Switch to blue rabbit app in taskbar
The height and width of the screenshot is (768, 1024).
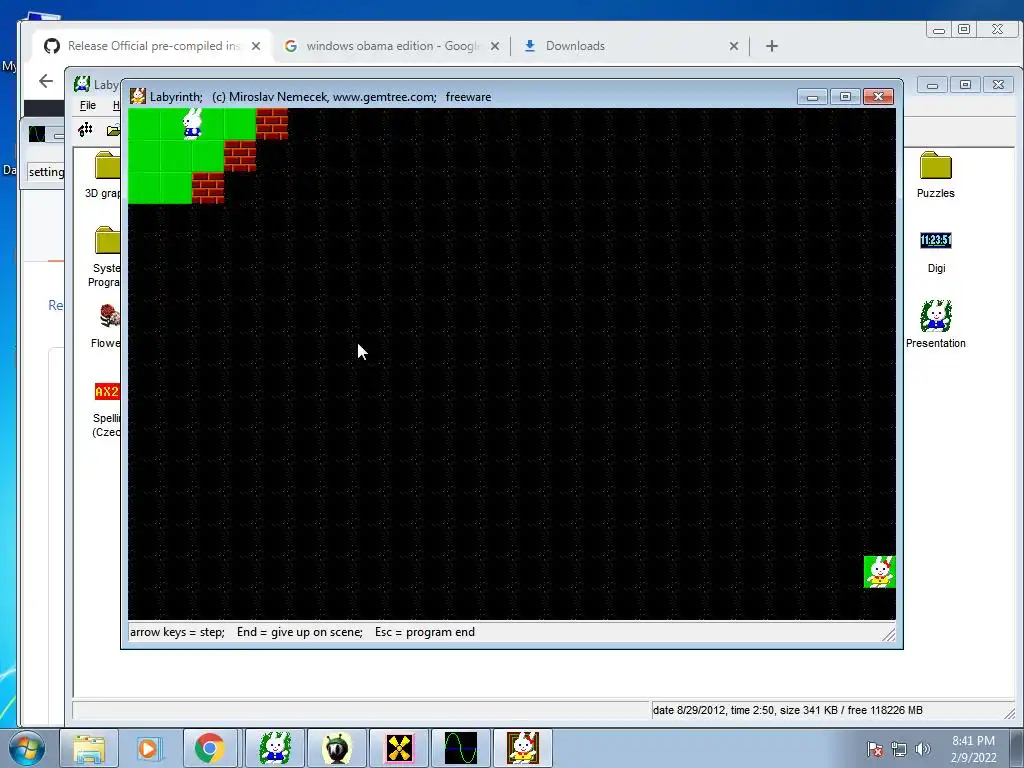pyautogui.click(x=274, y=748)
